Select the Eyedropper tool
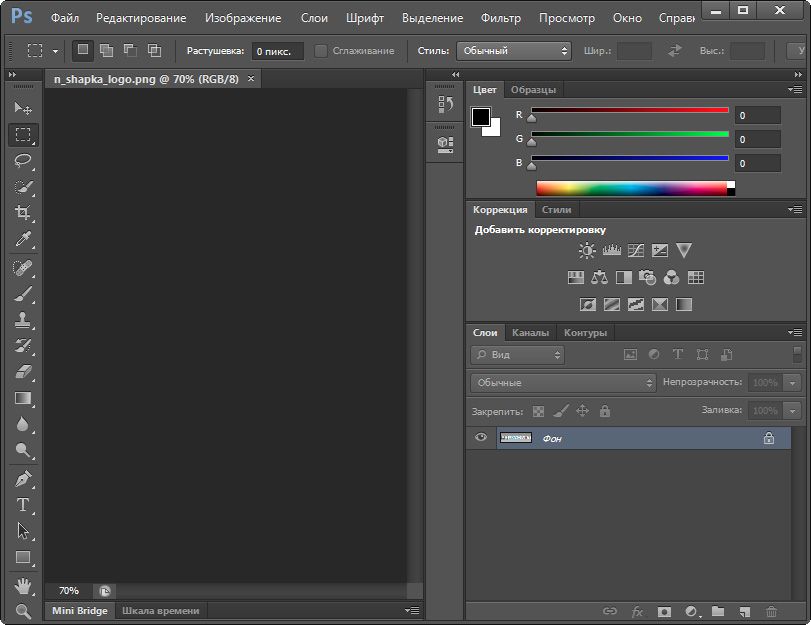Screen dimensions: 811x625 tap(23, 239)
